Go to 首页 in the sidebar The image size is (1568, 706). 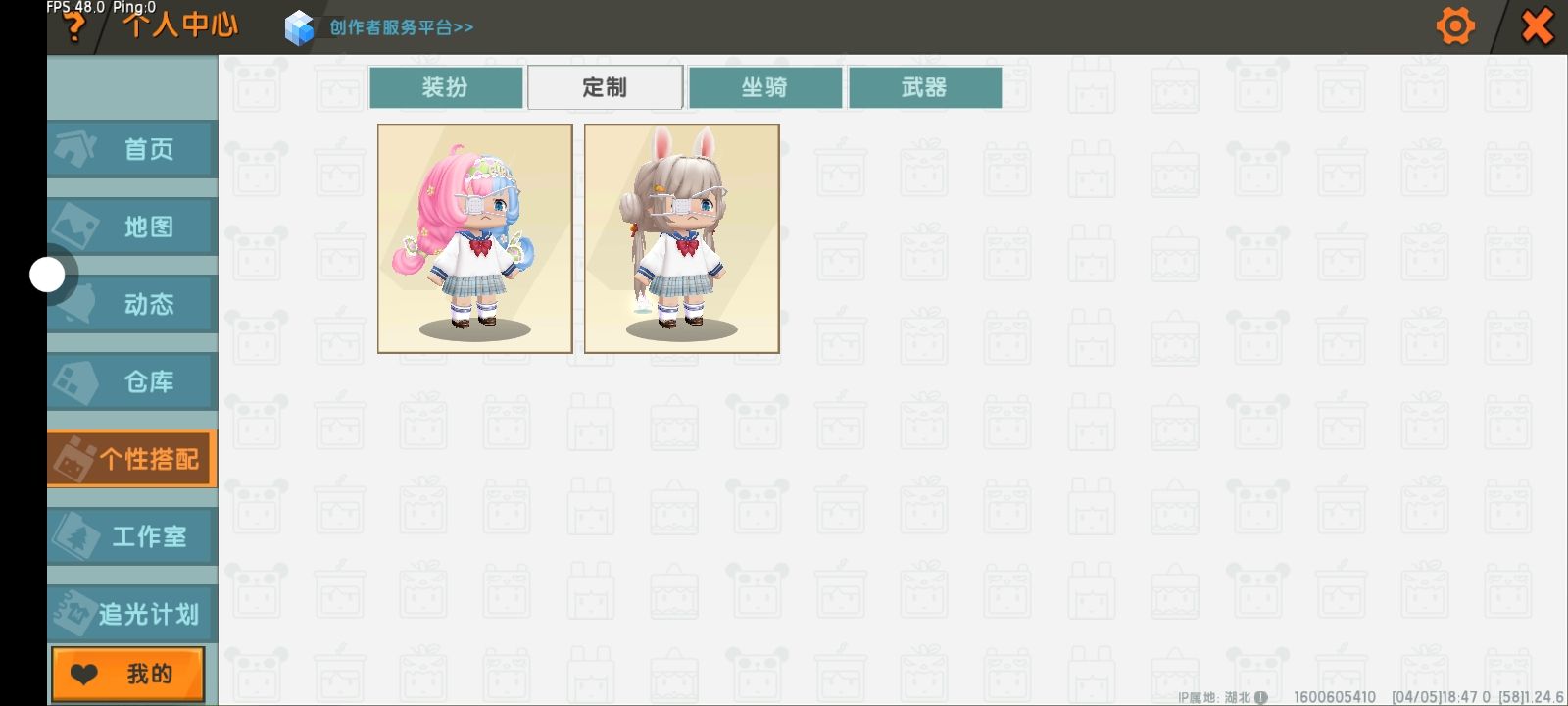(132, 149)
